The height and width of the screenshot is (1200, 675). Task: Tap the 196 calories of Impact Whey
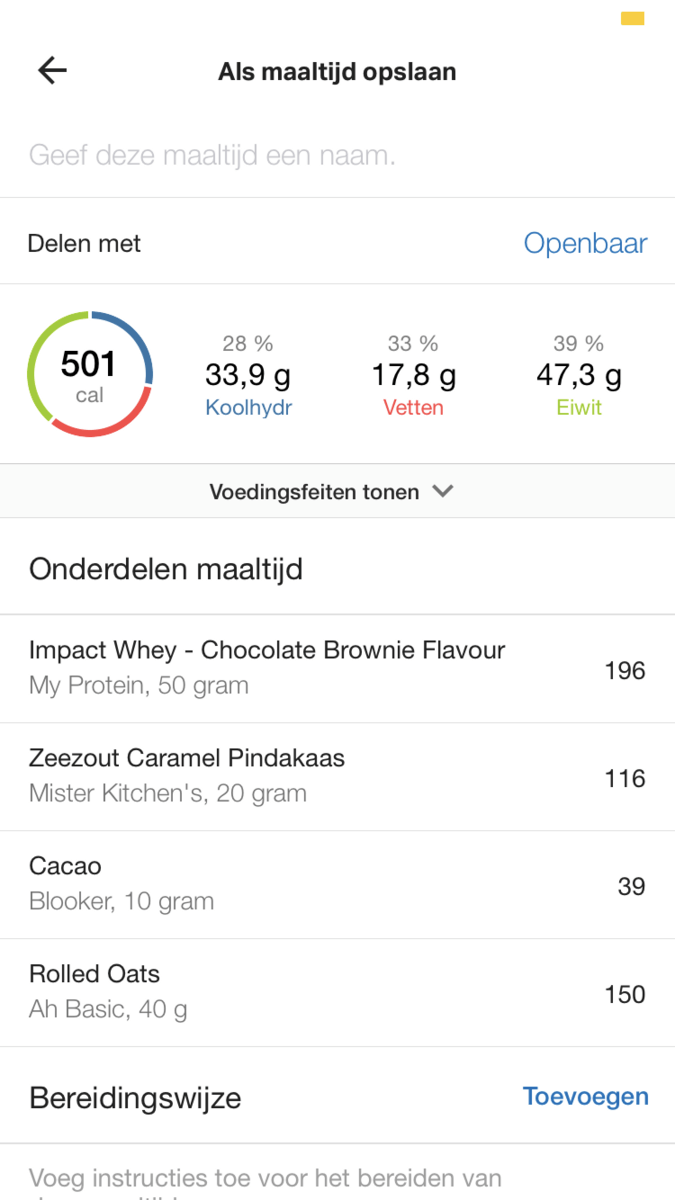(625, 671)
